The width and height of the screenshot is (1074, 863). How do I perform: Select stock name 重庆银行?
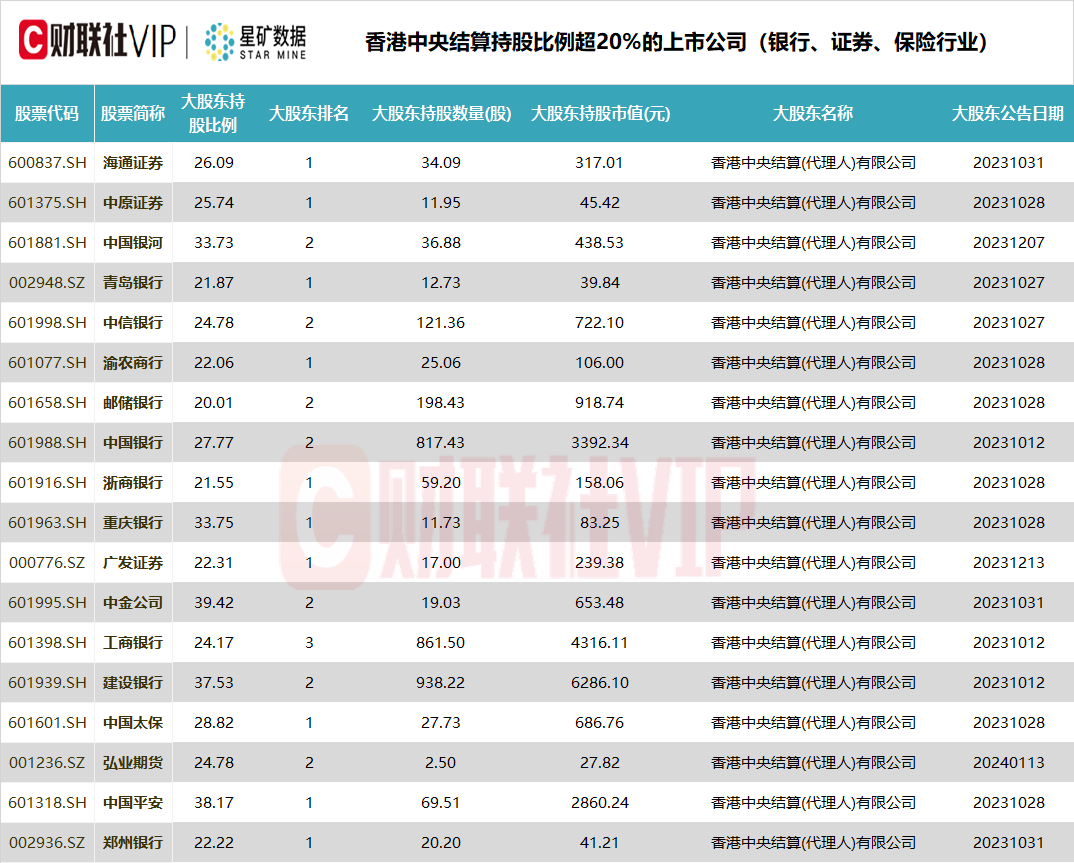(x=133, y=523)
